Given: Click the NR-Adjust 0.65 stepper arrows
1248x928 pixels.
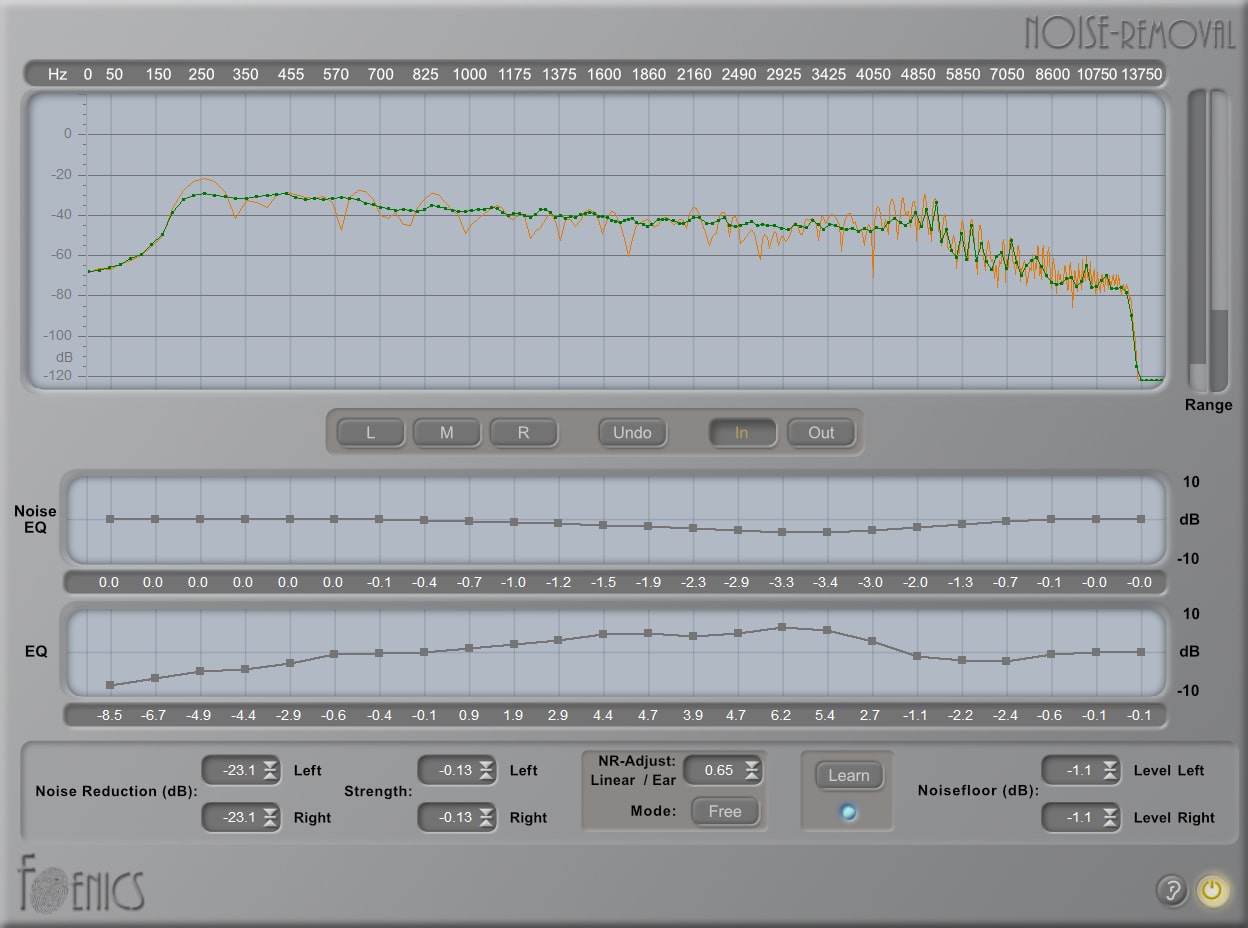Looking at the screenshot, I should click(x=751, y=770).
